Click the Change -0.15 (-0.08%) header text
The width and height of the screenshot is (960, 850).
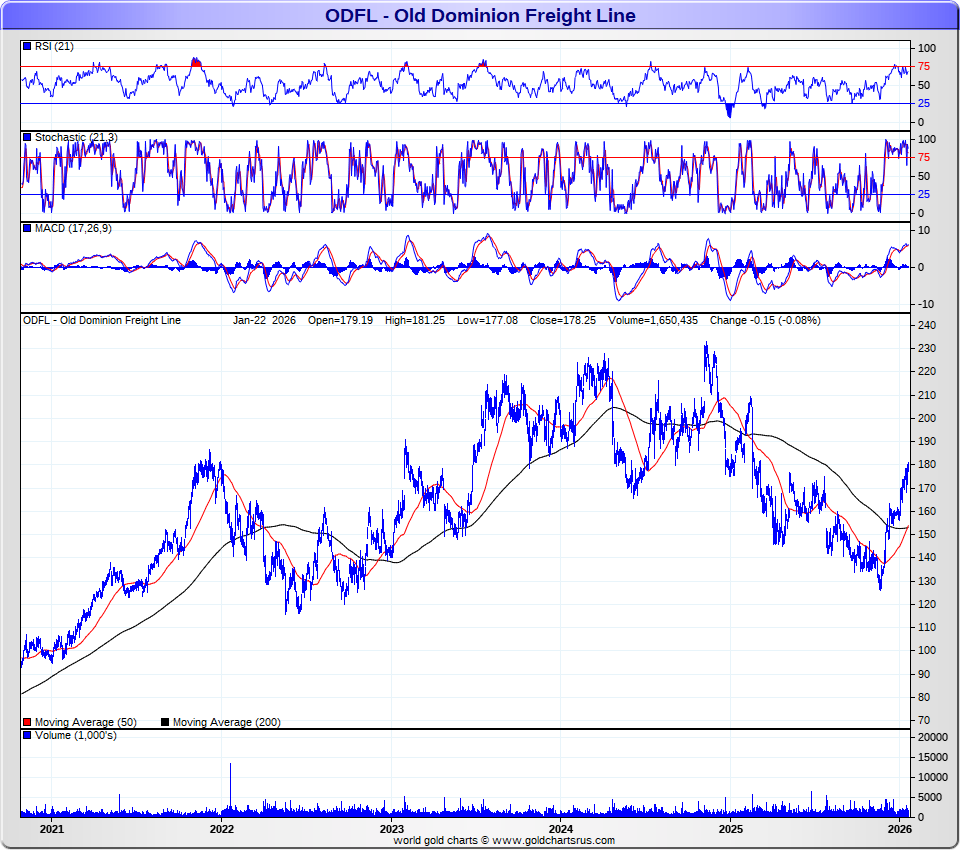pyautogui.click(x=765, y=321)
